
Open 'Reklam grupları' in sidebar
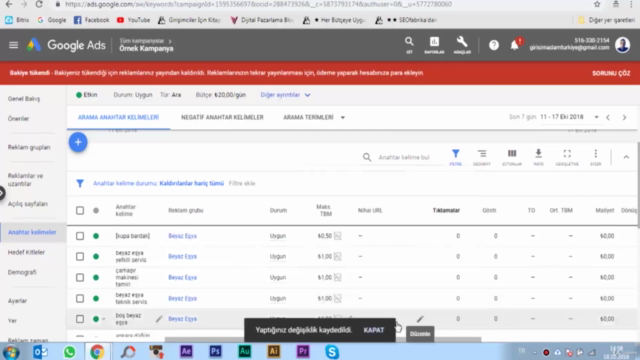tap(29, 147)
